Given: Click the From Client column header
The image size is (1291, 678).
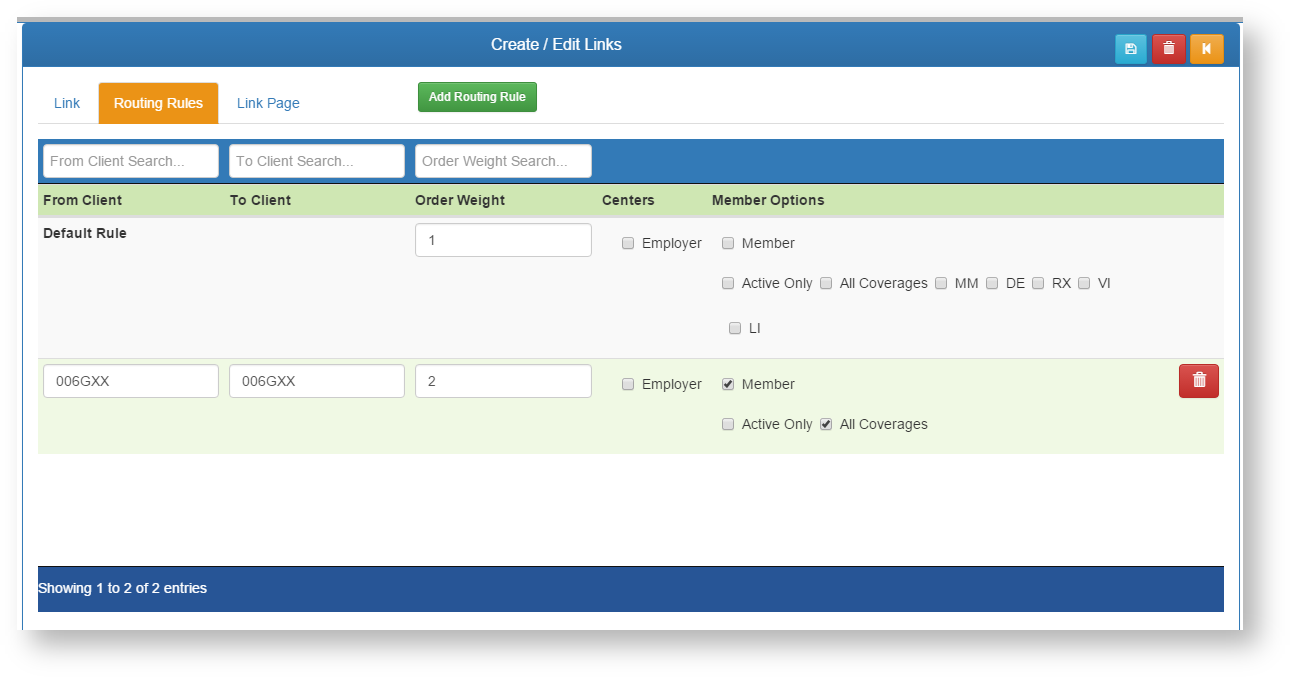Looking at the screenshot, I should point(82,200).
